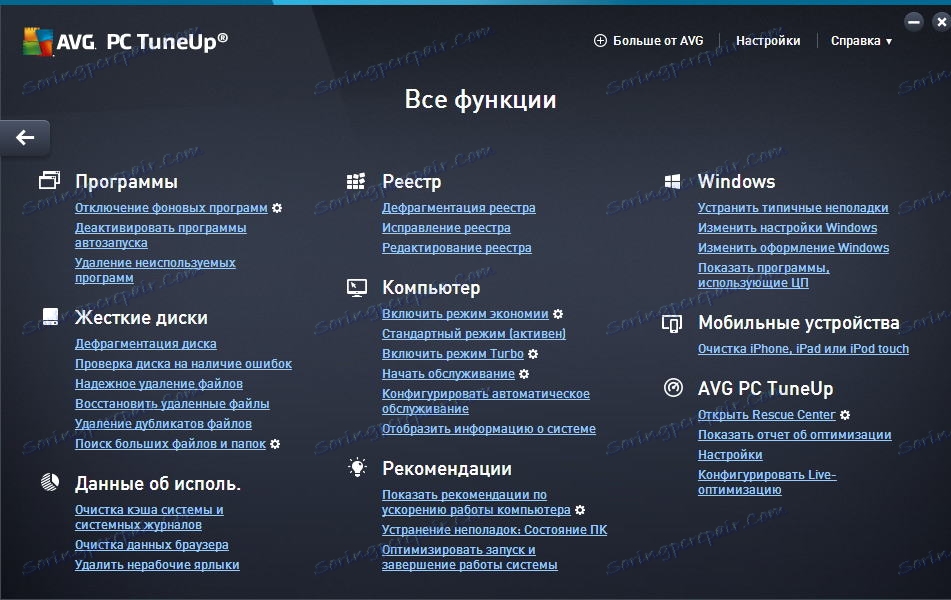Enable Включить режим экономии

(465, 314)
